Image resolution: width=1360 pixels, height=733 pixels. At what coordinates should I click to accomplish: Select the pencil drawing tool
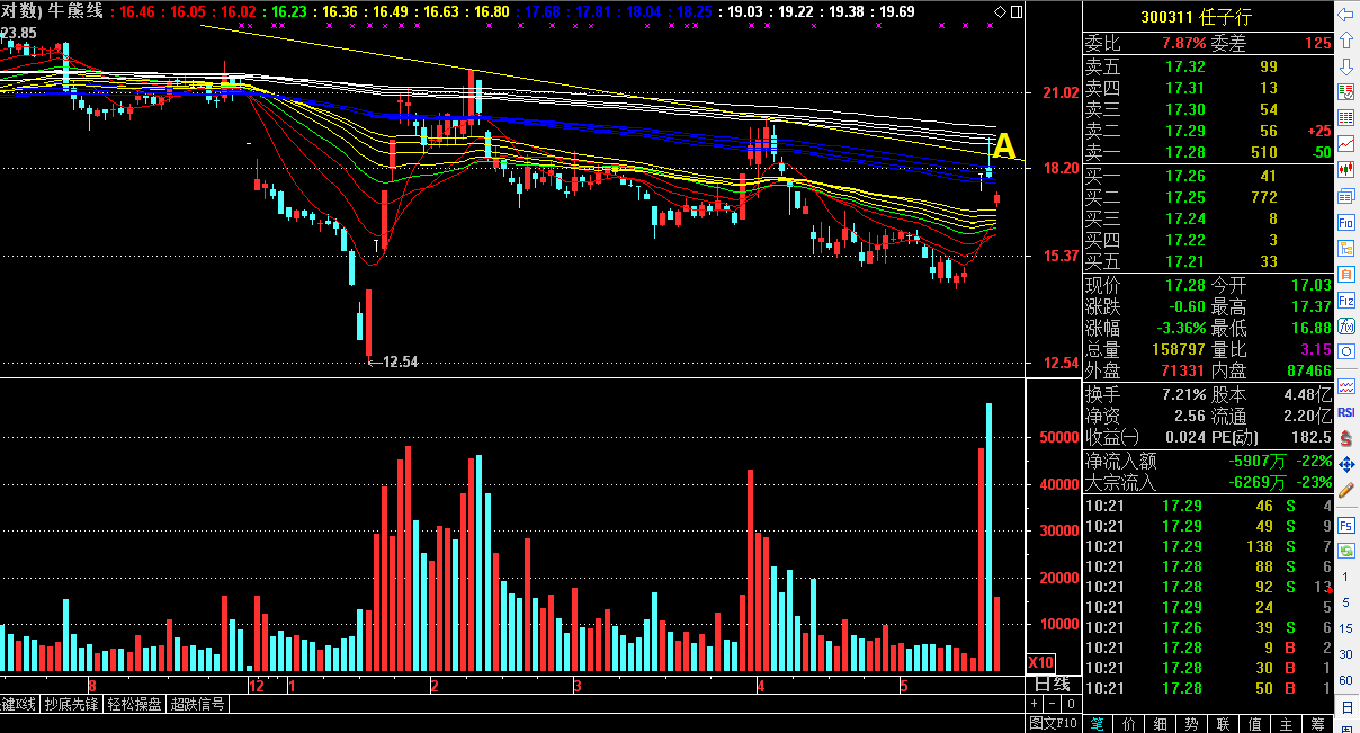click(1346, 490)
